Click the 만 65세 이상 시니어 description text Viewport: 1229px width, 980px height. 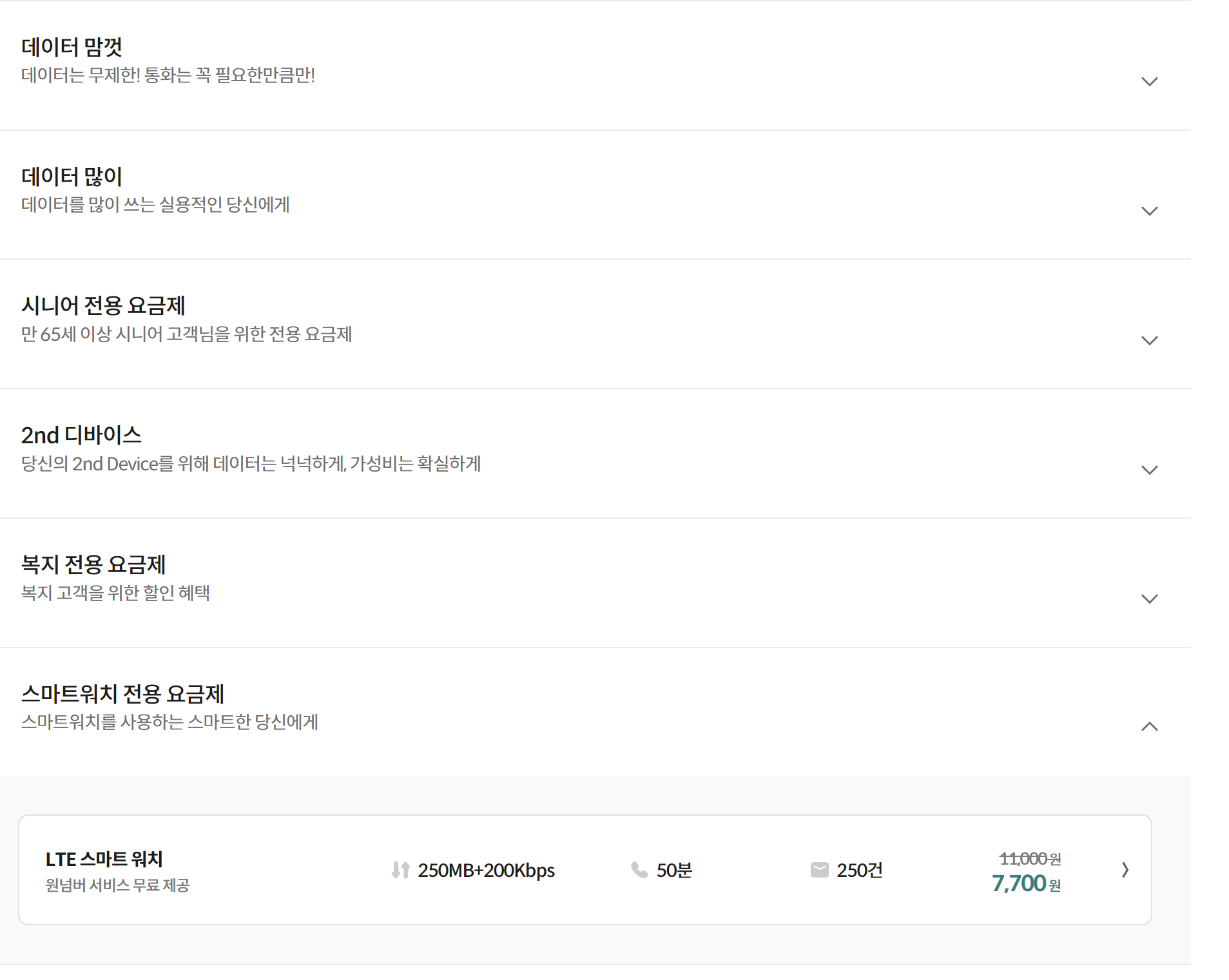click(x=187, y=334)
